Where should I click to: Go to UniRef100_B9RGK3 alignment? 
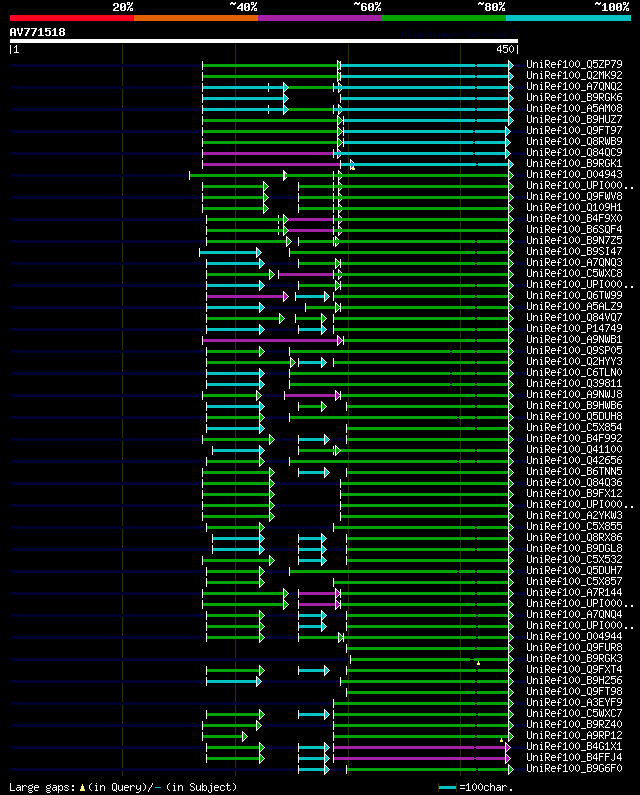574,658
